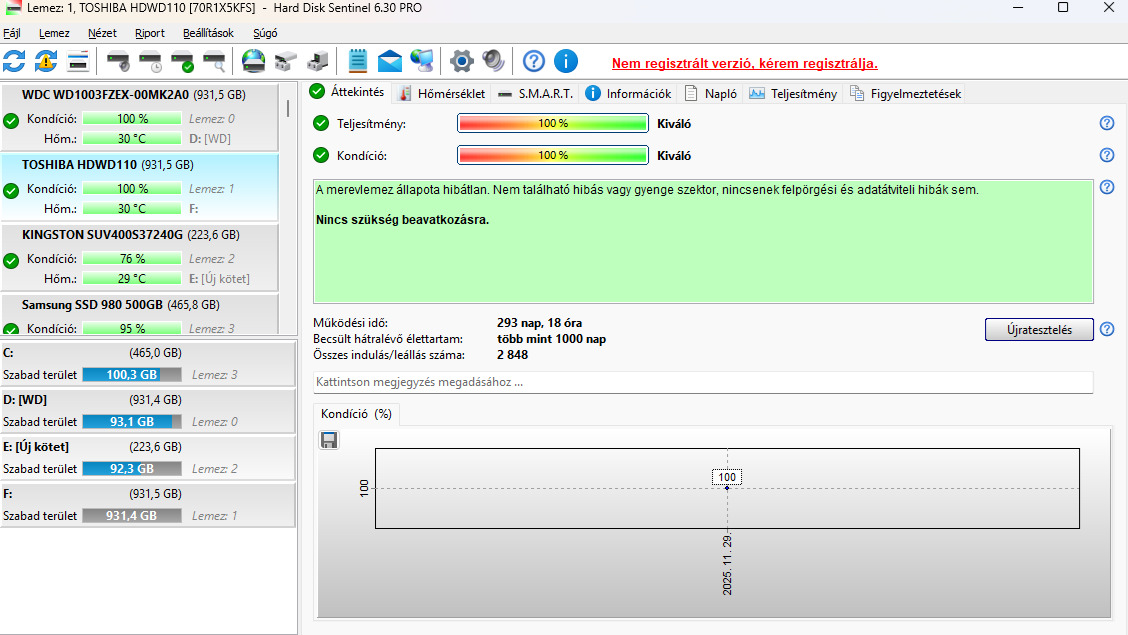This screenshot has height=635, width=1128.
Task: Click the blue info icon in toolbar
Action: tap(566, 61)
